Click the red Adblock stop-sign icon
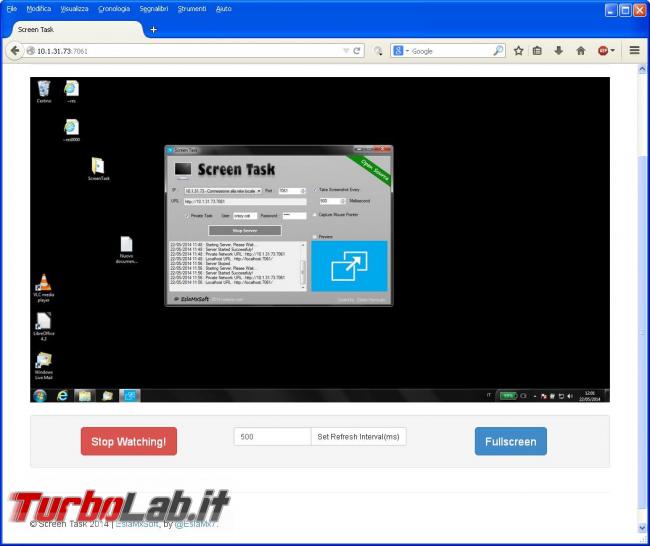Screen dimensions: 650x546 click(x=603, y=51)
